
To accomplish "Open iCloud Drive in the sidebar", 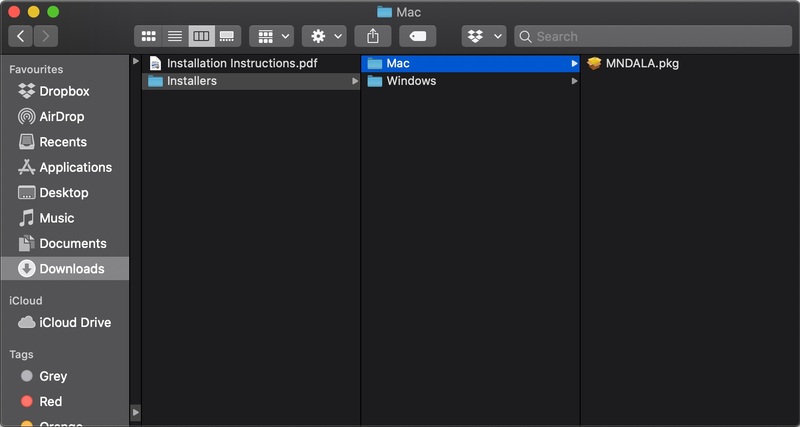I will click(65, 322).
